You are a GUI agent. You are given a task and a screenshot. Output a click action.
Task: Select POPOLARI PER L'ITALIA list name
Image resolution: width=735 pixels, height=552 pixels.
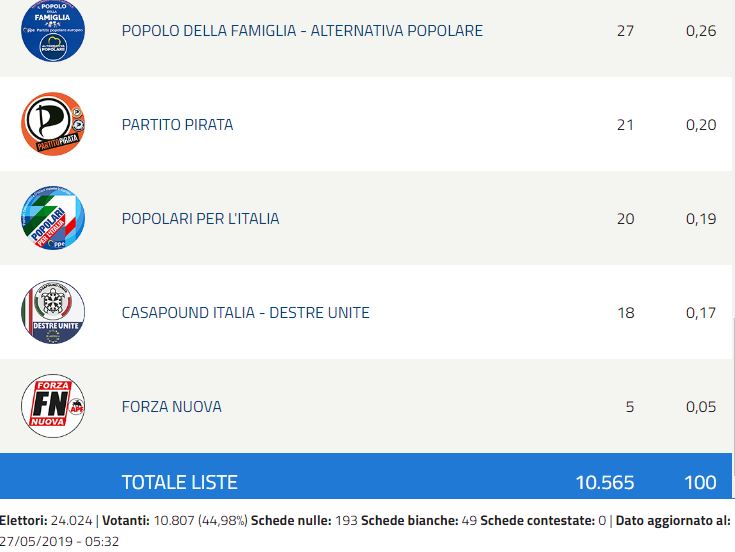pos(200,219)
